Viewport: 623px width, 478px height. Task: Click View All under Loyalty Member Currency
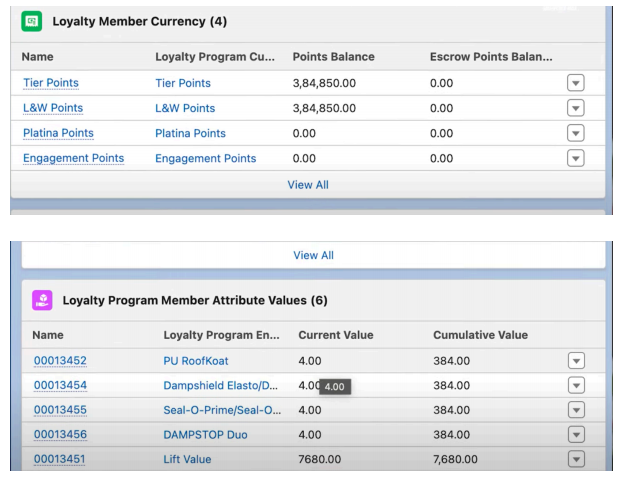point(308,184)
